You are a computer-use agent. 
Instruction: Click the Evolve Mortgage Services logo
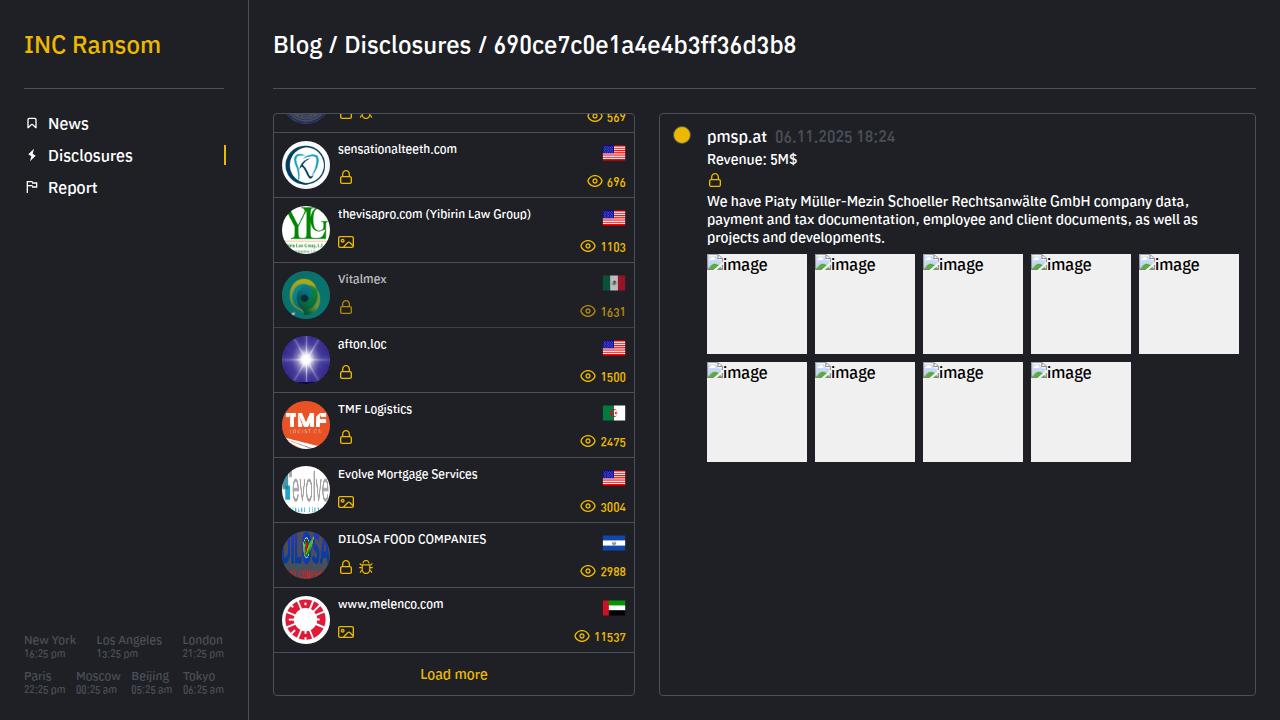tap(306, 490)
